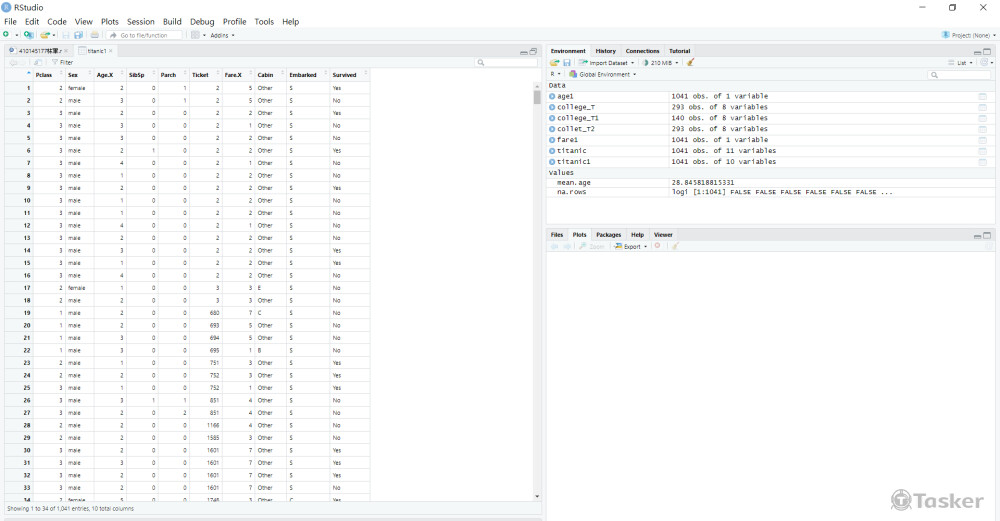Sort by the Survived column header

344,75
